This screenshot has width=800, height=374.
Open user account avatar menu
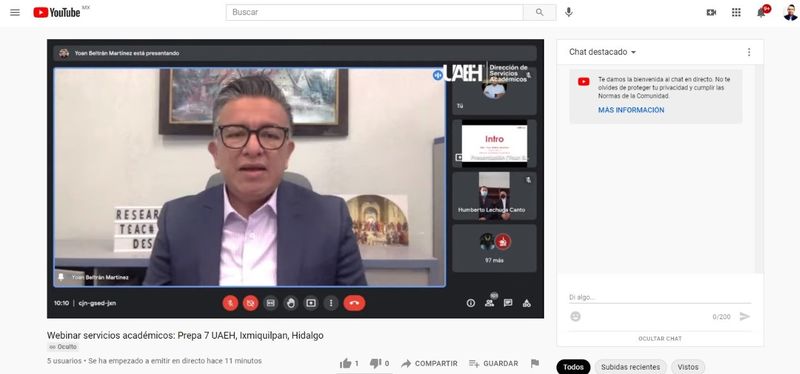point(790,12)
